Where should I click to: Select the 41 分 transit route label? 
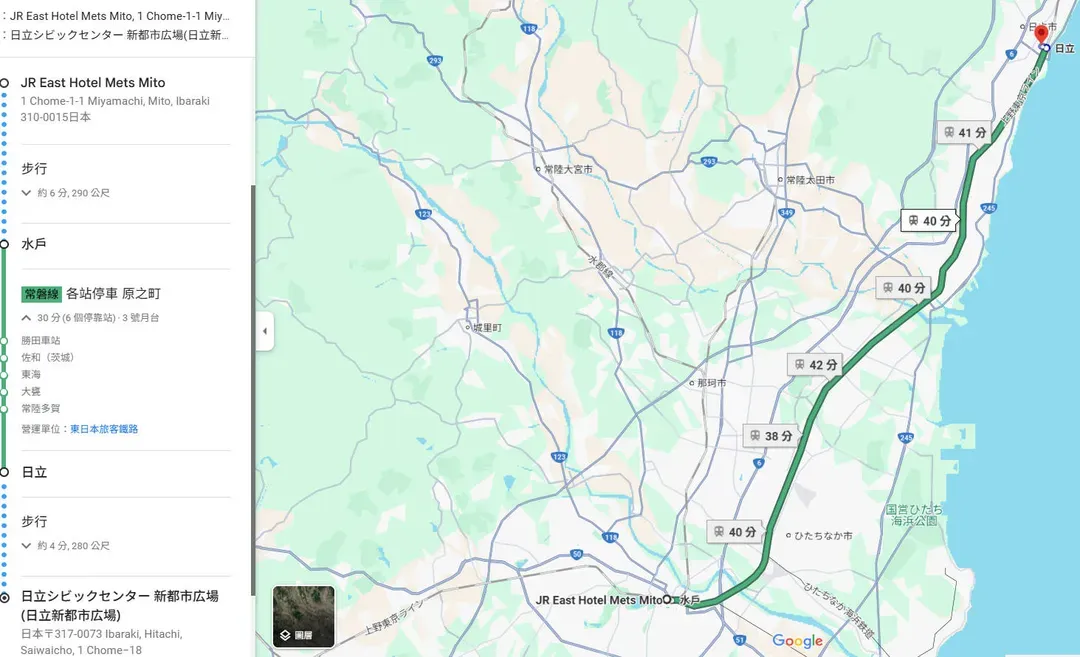point(965,132)
